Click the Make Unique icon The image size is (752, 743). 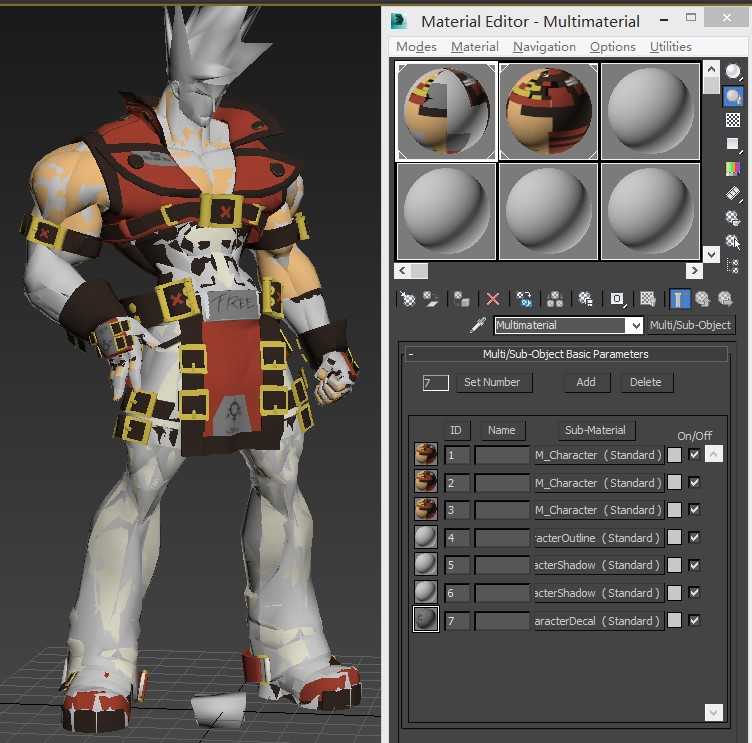[x=555, y=299]
